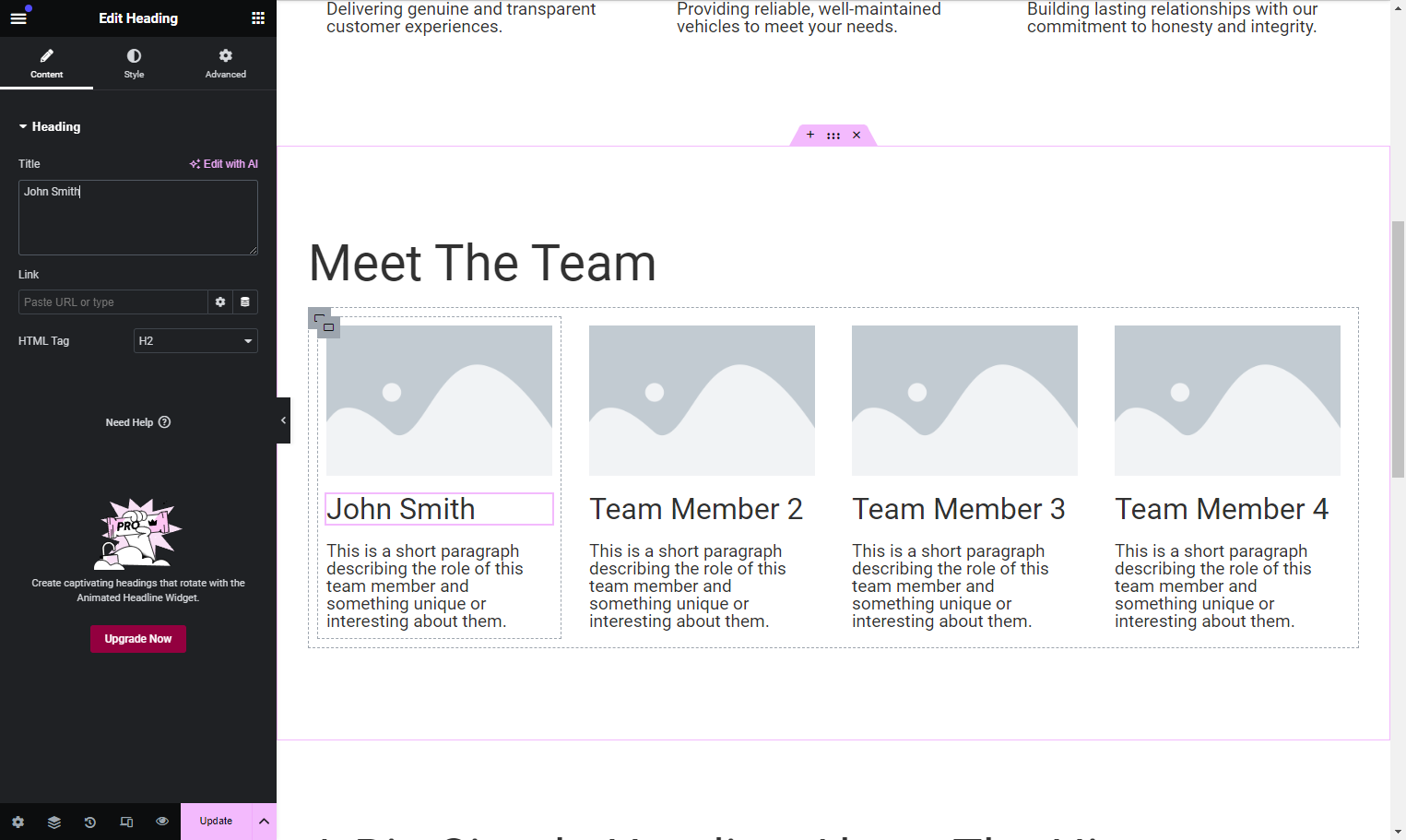Open the Navigator layers icon
This screenshot has height=840, width=1406.
(54, 822)
